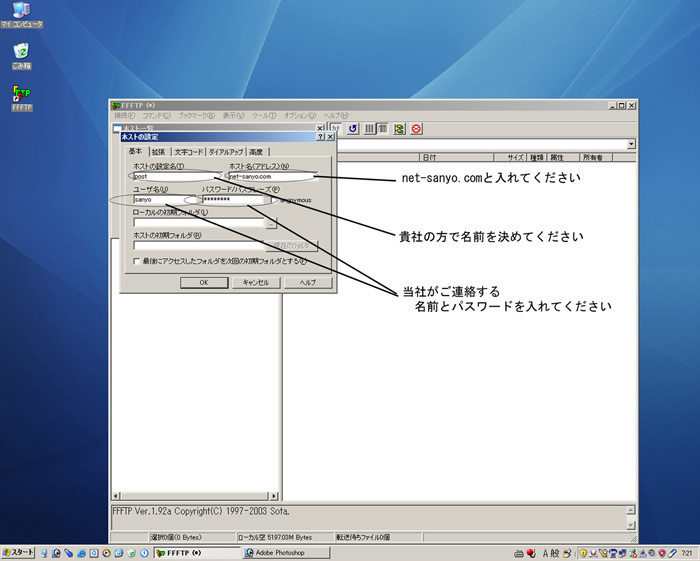Click the キャンセル button
Viewport: 700px width, 561px height.
click(256, 283)
